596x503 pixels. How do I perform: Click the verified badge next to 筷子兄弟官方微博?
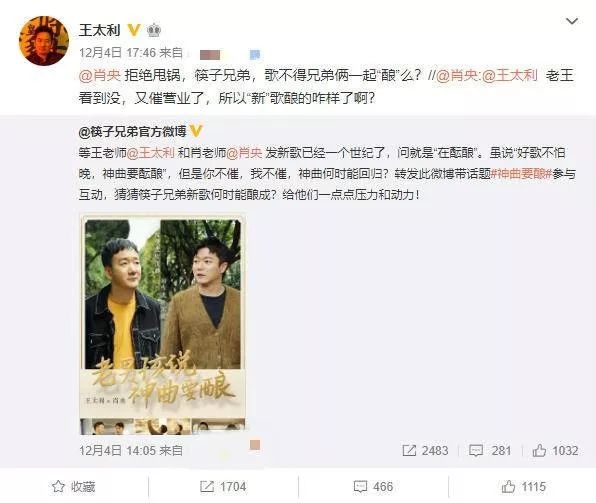[x=196, y=132]
